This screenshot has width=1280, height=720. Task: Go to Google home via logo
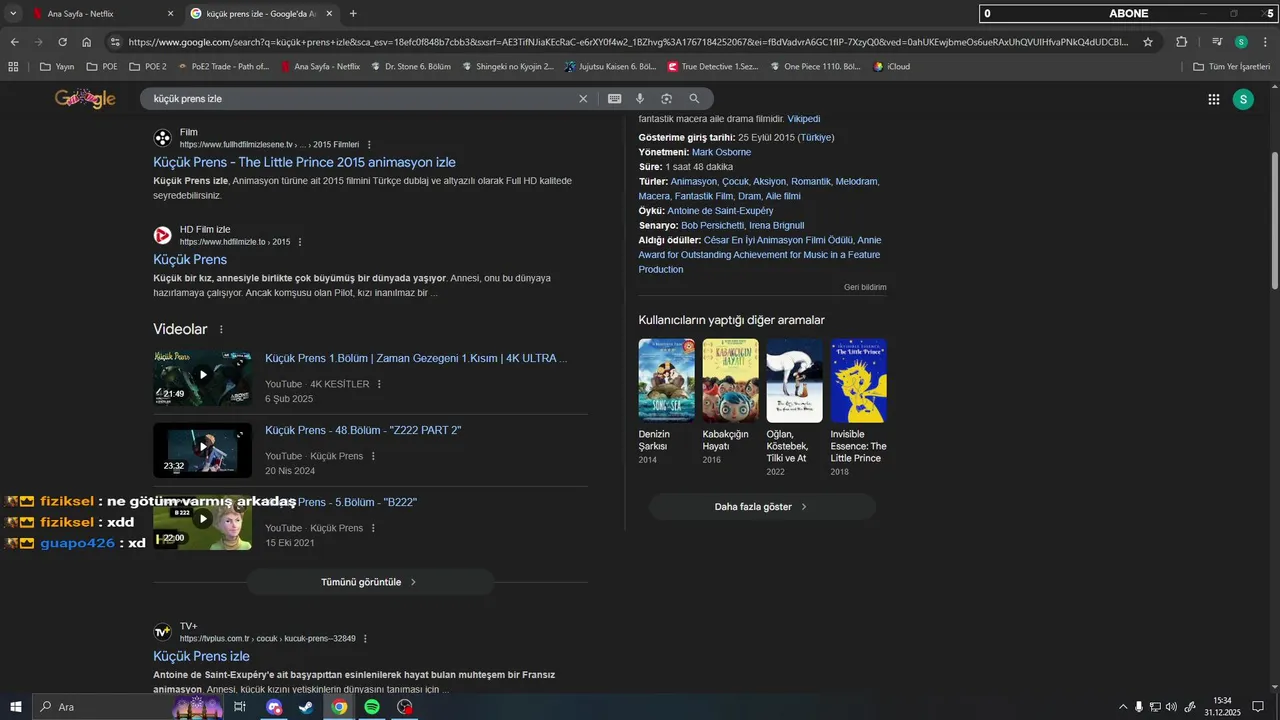pos(85,98)
